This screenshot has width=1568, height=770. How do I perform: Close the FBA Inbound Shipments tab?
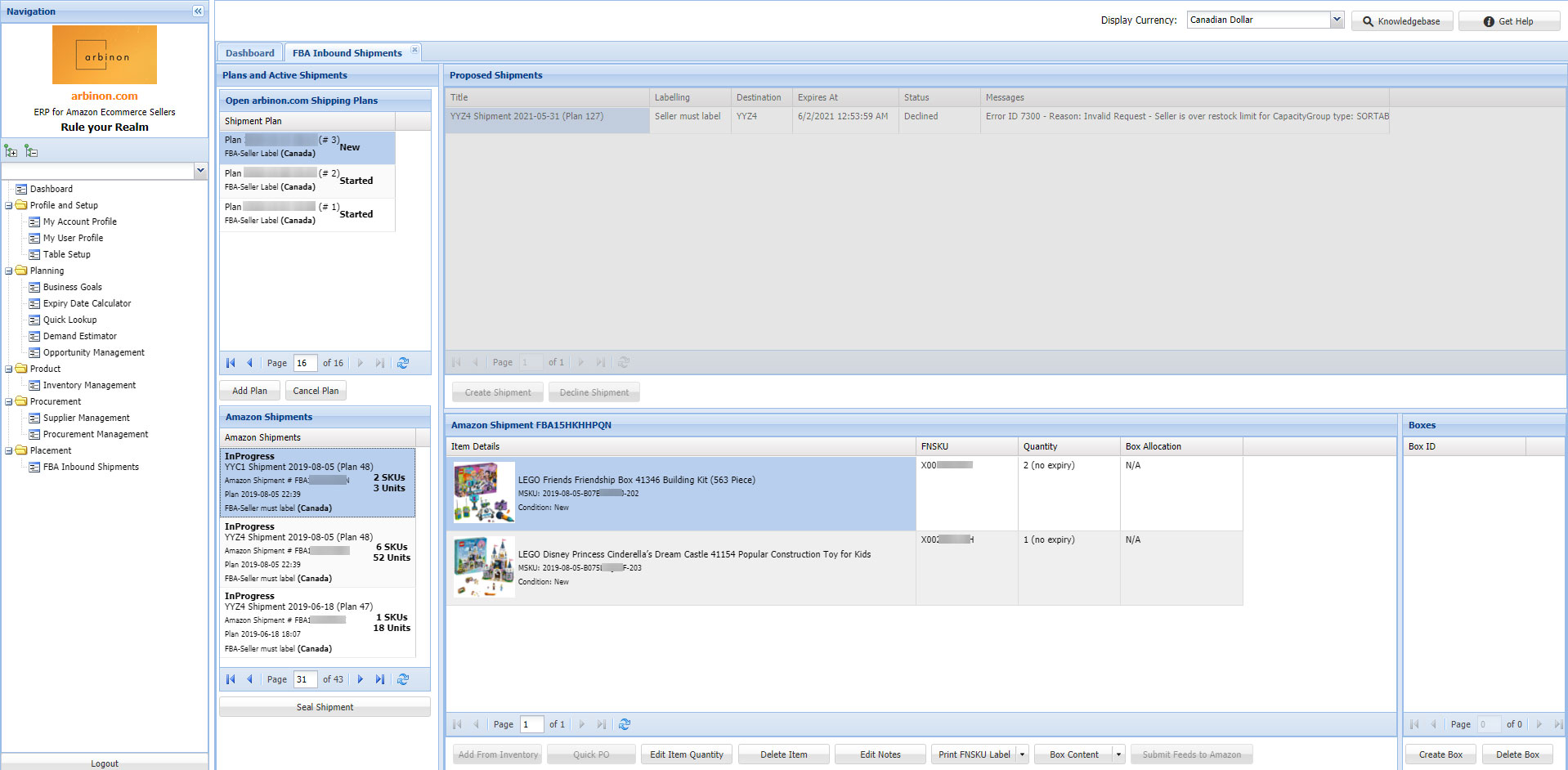pos(414,51)
